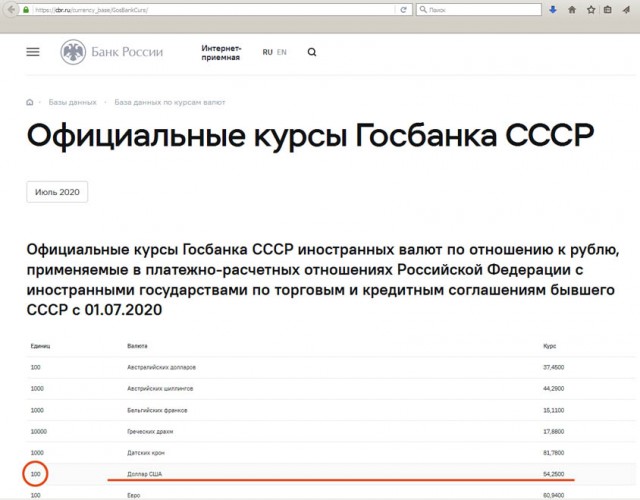The width and height of the screenshot is (640, 500).
Task: Click the browser search box magnifier icon
Action: point(423,9)
